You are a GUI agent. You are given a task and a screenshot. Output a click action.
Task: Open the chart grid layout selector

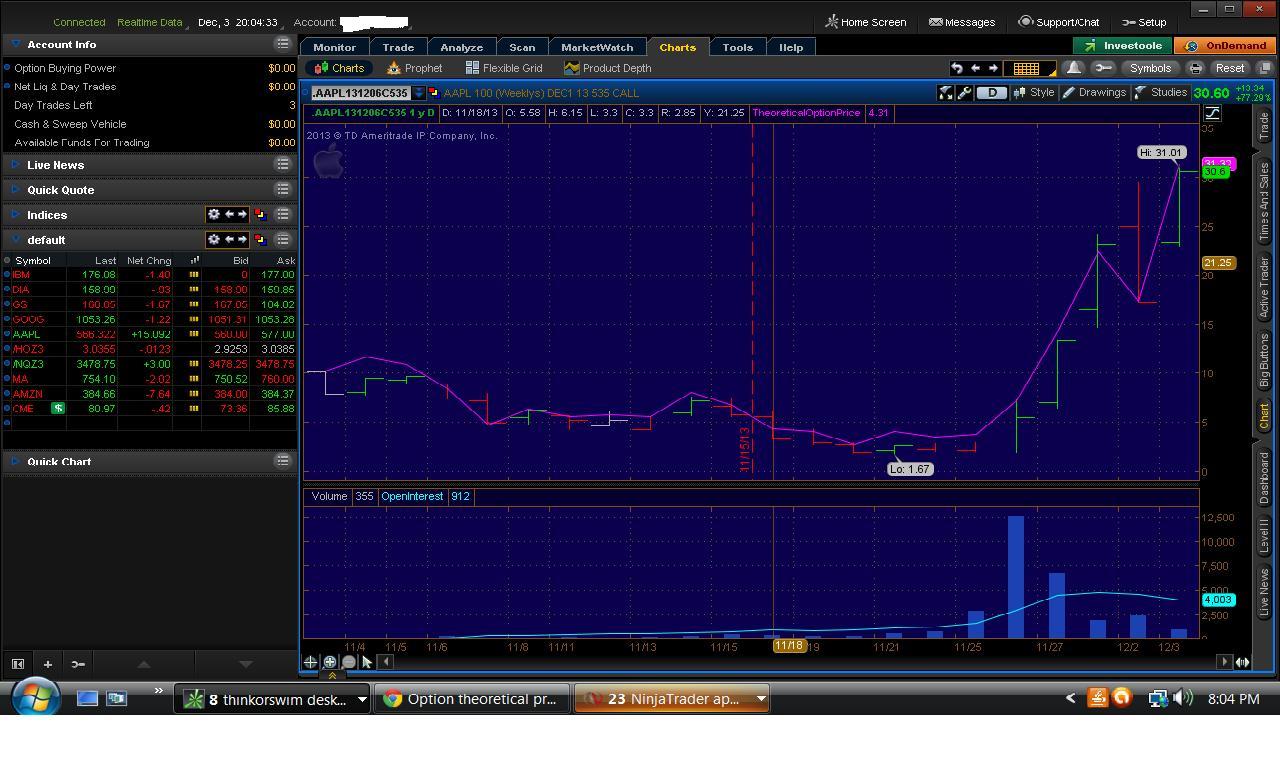(1030, 68)
